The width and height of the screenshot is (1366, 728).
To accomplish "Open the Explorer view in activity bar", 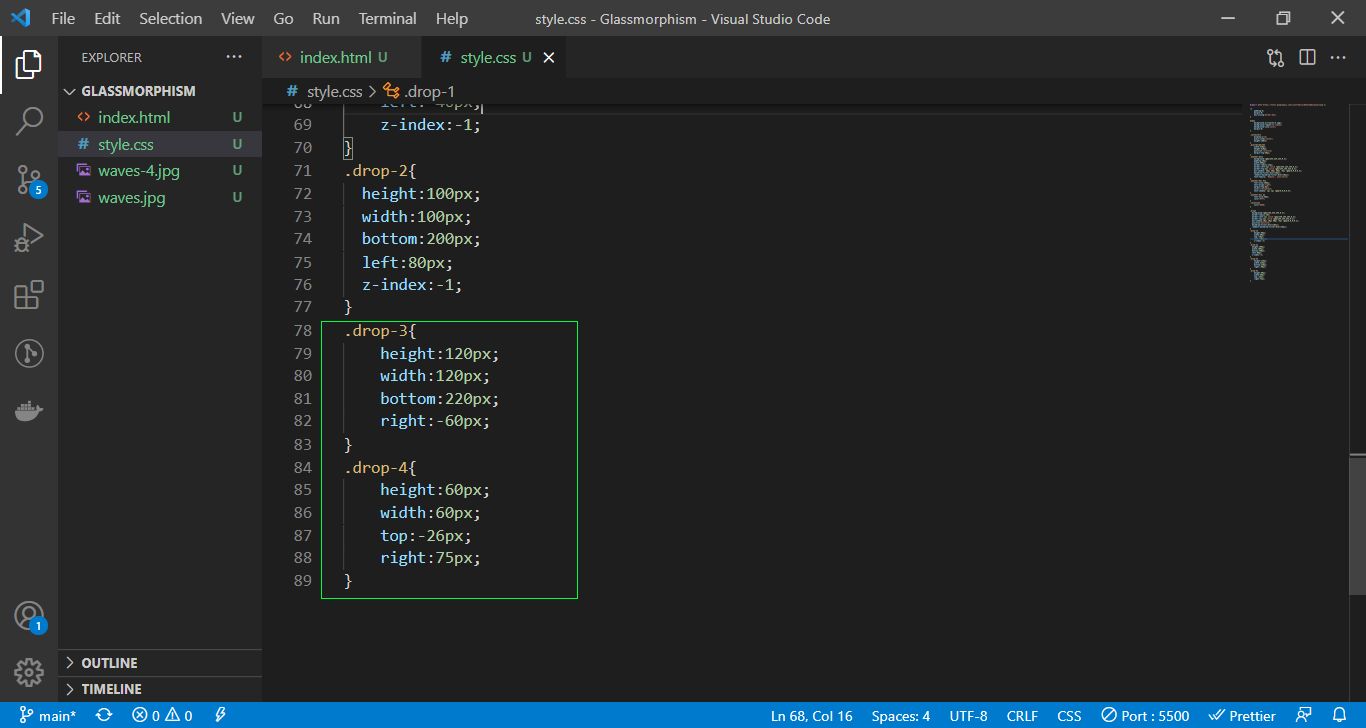I will click(x=29, y=64).
